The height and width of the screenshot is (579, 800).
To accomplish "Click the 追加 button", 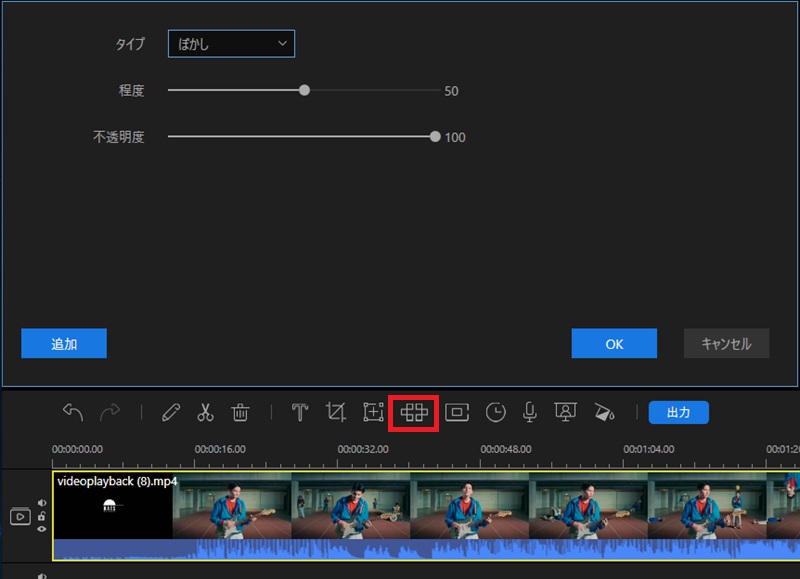I will (x=64, y=343).
